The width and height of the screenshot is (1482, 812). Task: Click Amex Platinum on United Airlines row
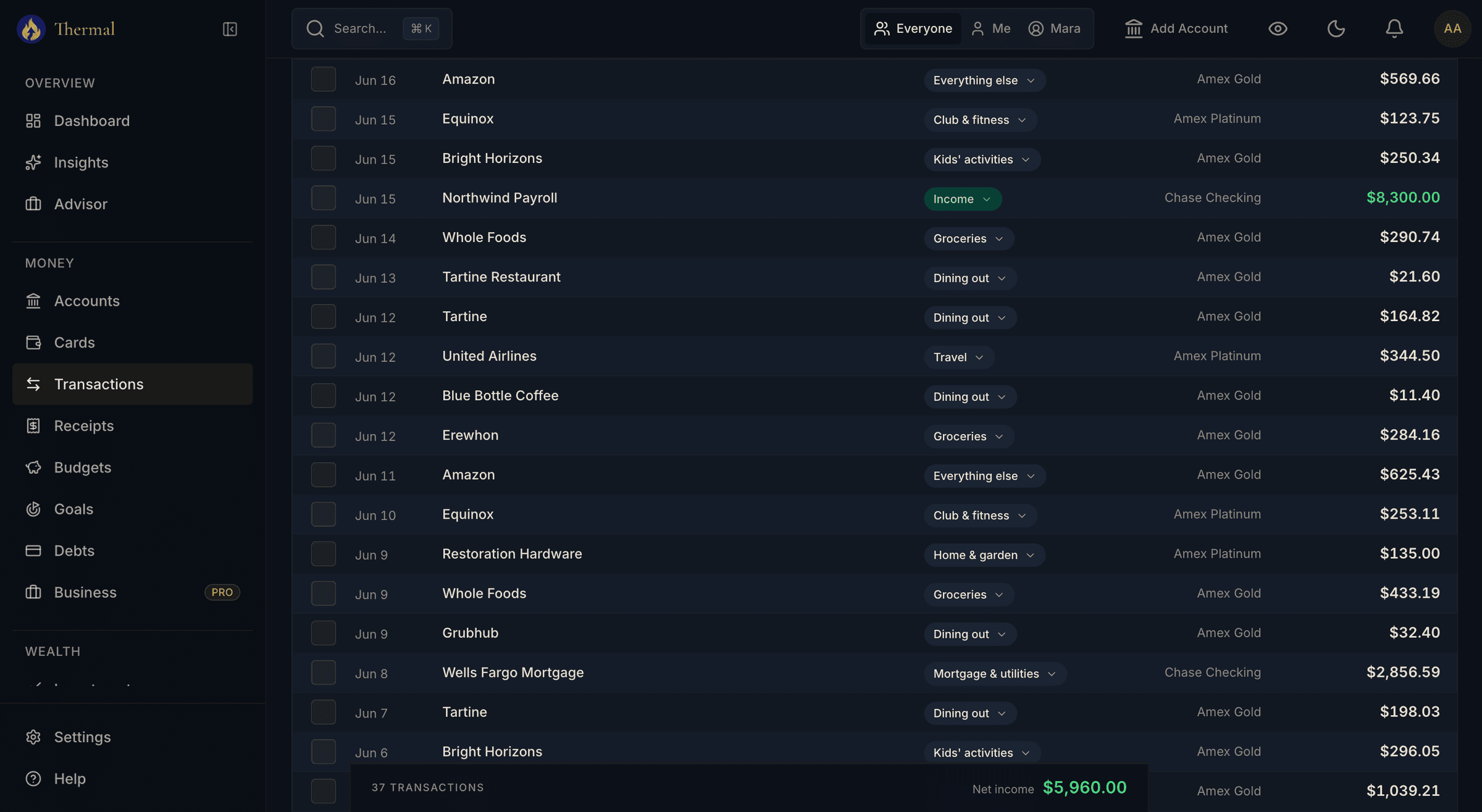click(x=1217, y=356)
